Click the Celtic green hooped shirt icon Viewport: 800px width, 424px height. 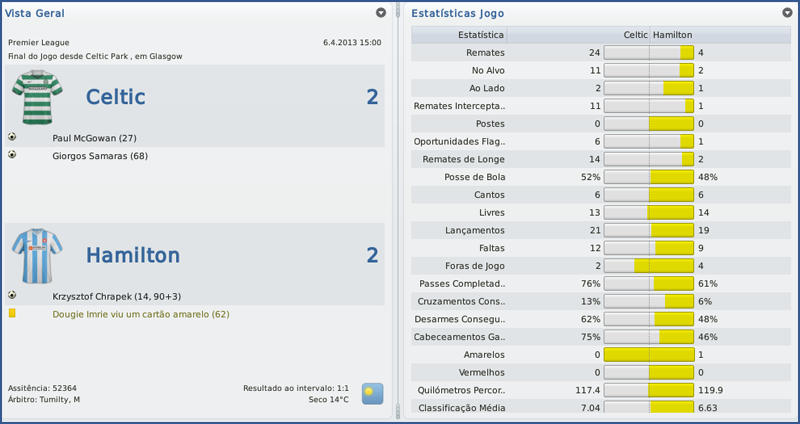[37, 97]
